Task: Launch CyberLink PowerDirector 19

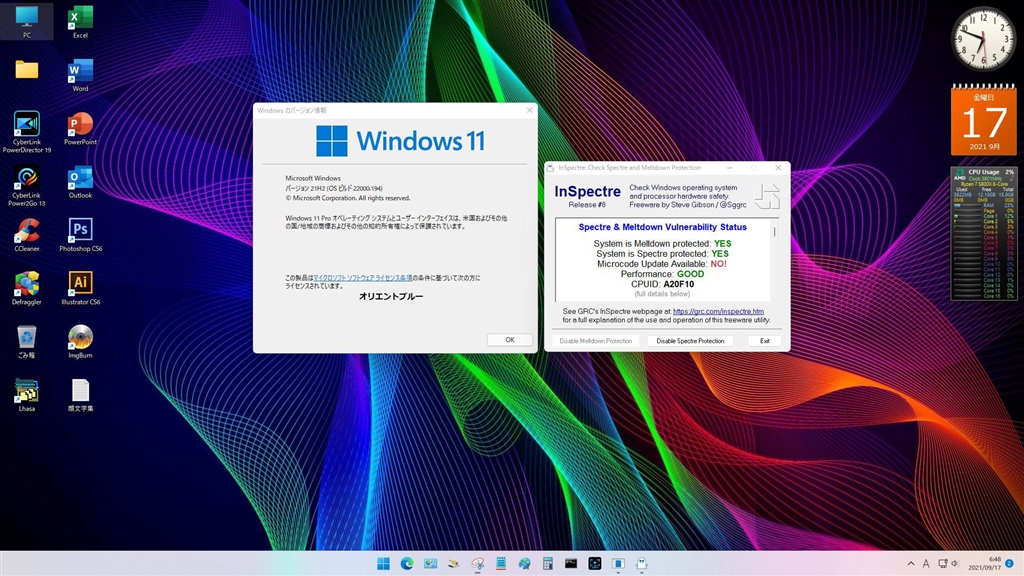Action: coord(27,131)
